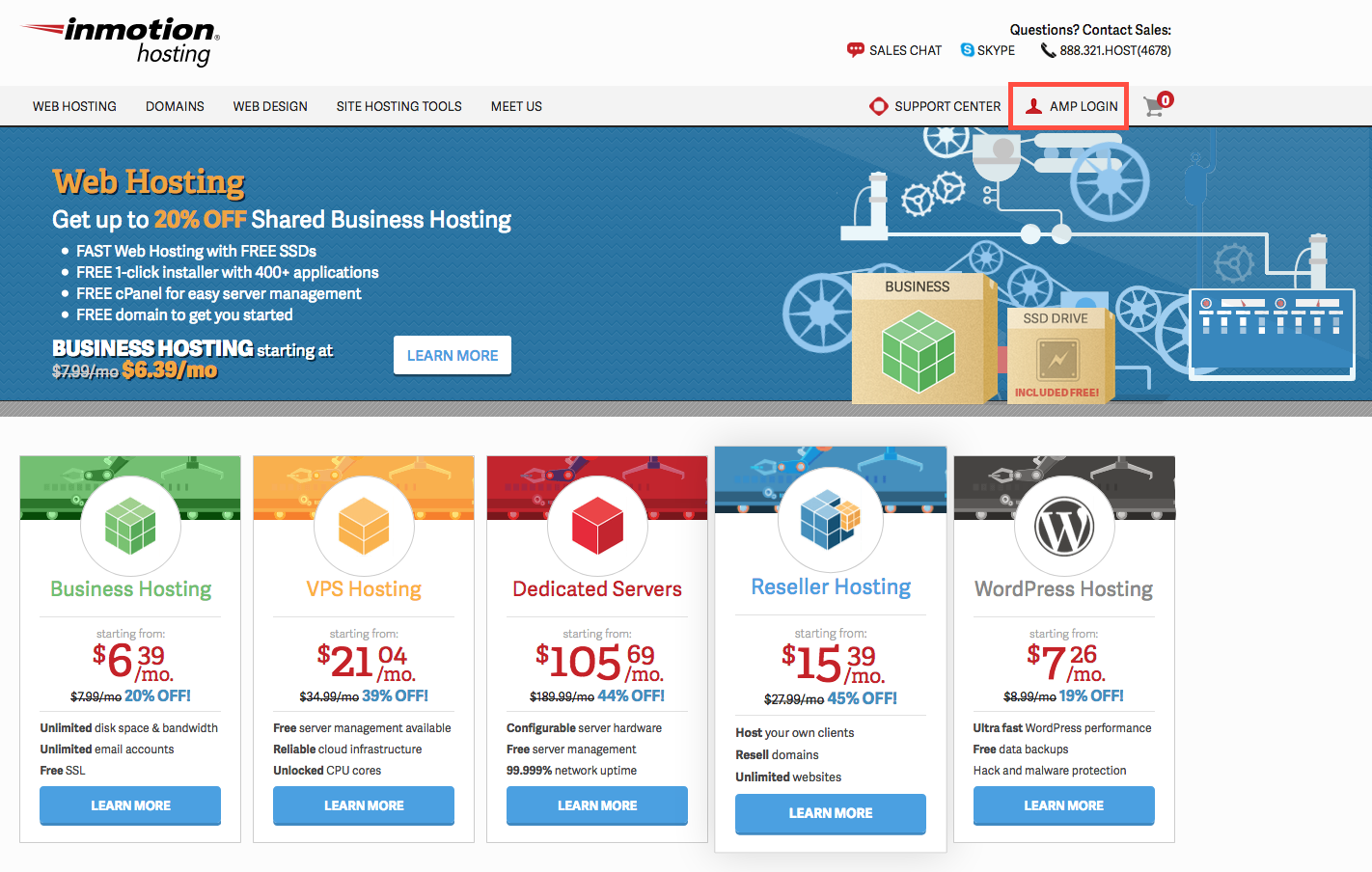Click Learn More under WordPress Hosting
Image resolution: width=1372 pixels, height=872 pixels.
point(1064,805)
